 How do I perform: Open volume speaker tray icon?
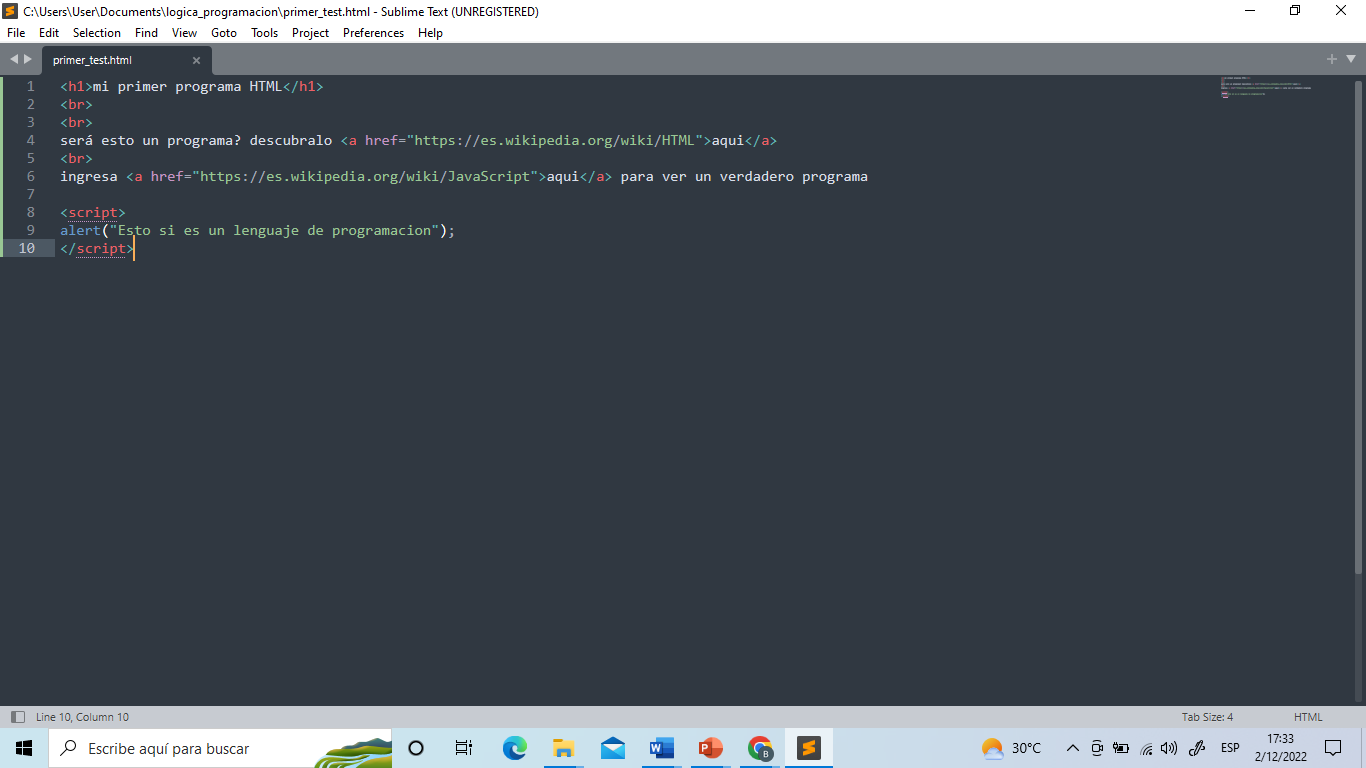(1169, 748)
